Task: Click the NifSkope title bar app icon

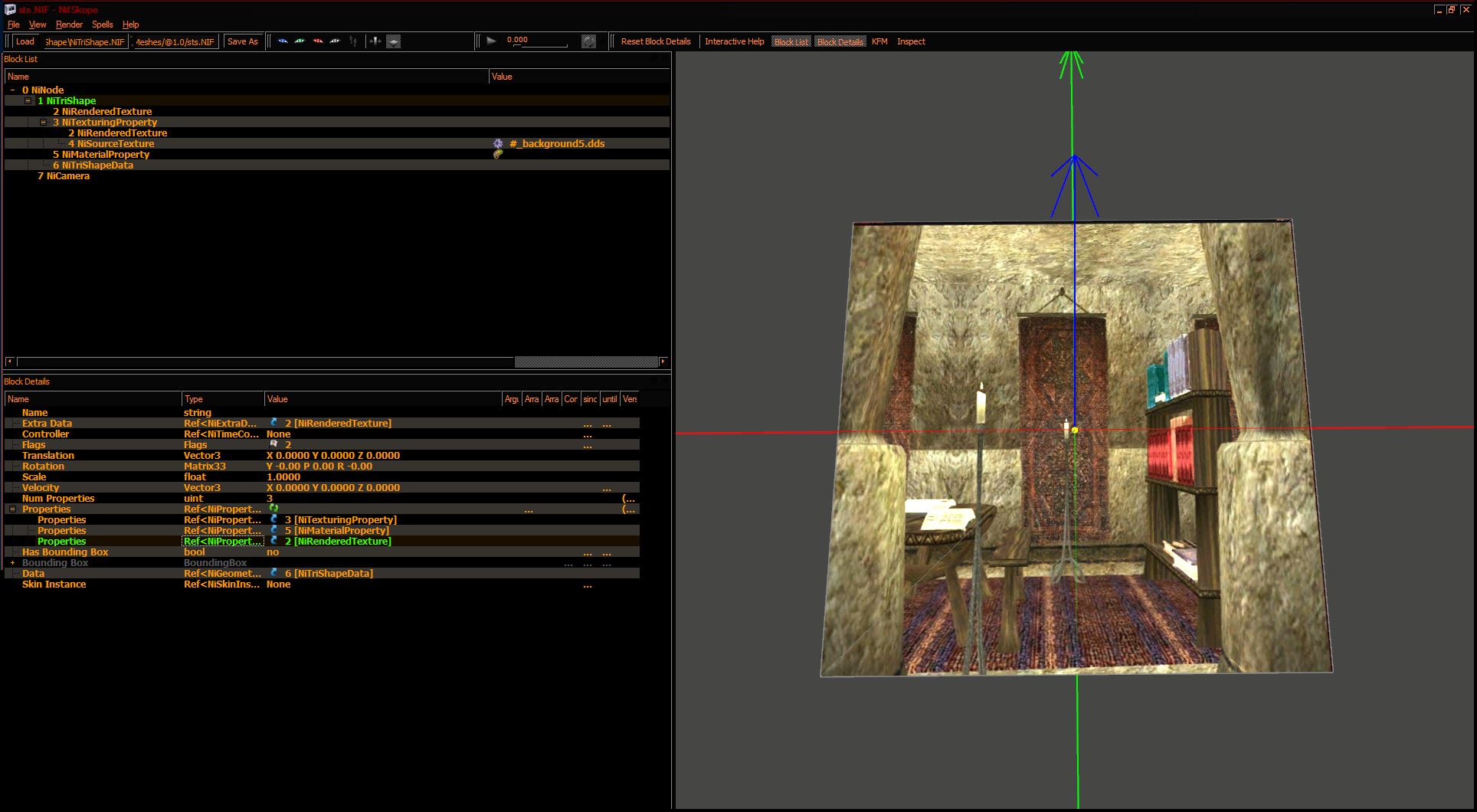Action: tap(10, 9)
